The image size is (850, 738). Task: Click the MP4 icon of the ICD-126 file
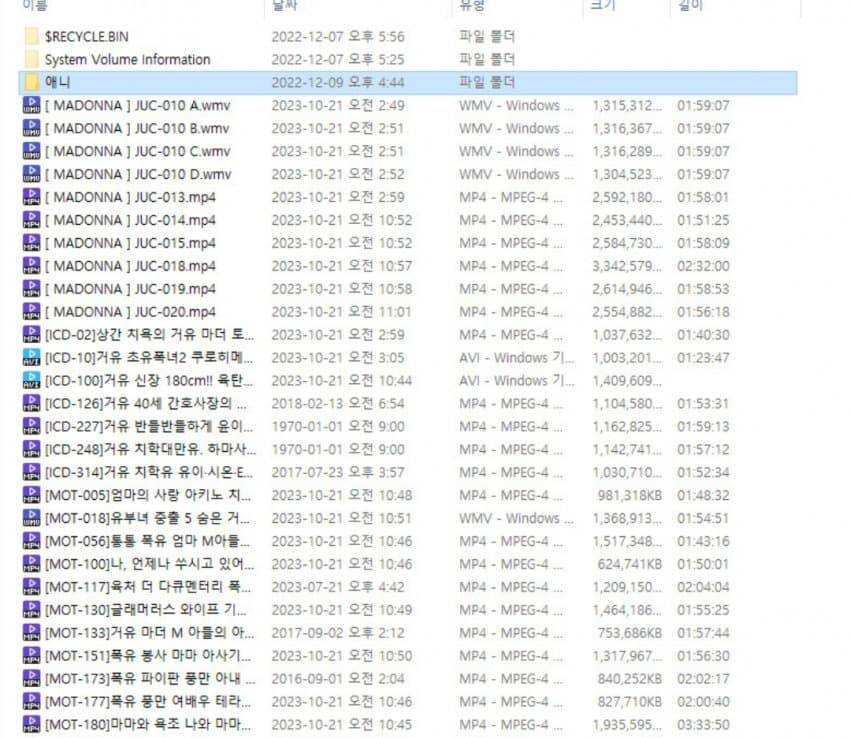[x=31, y=404]
